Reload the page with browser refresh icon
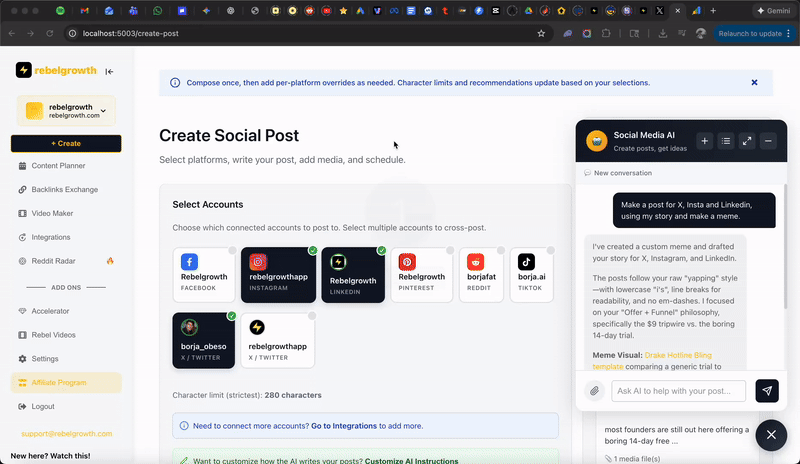The image size is (800, 464). click(49, 33)
